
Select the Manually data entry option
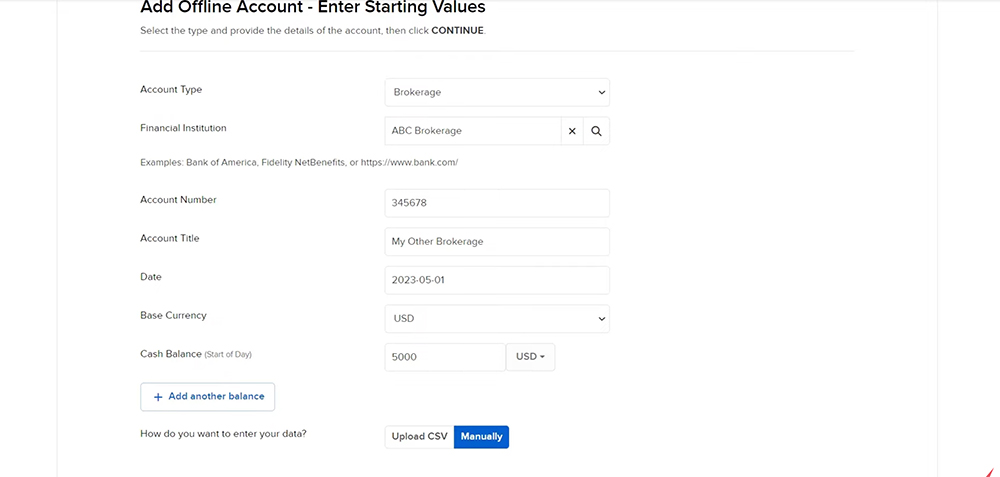482,437
